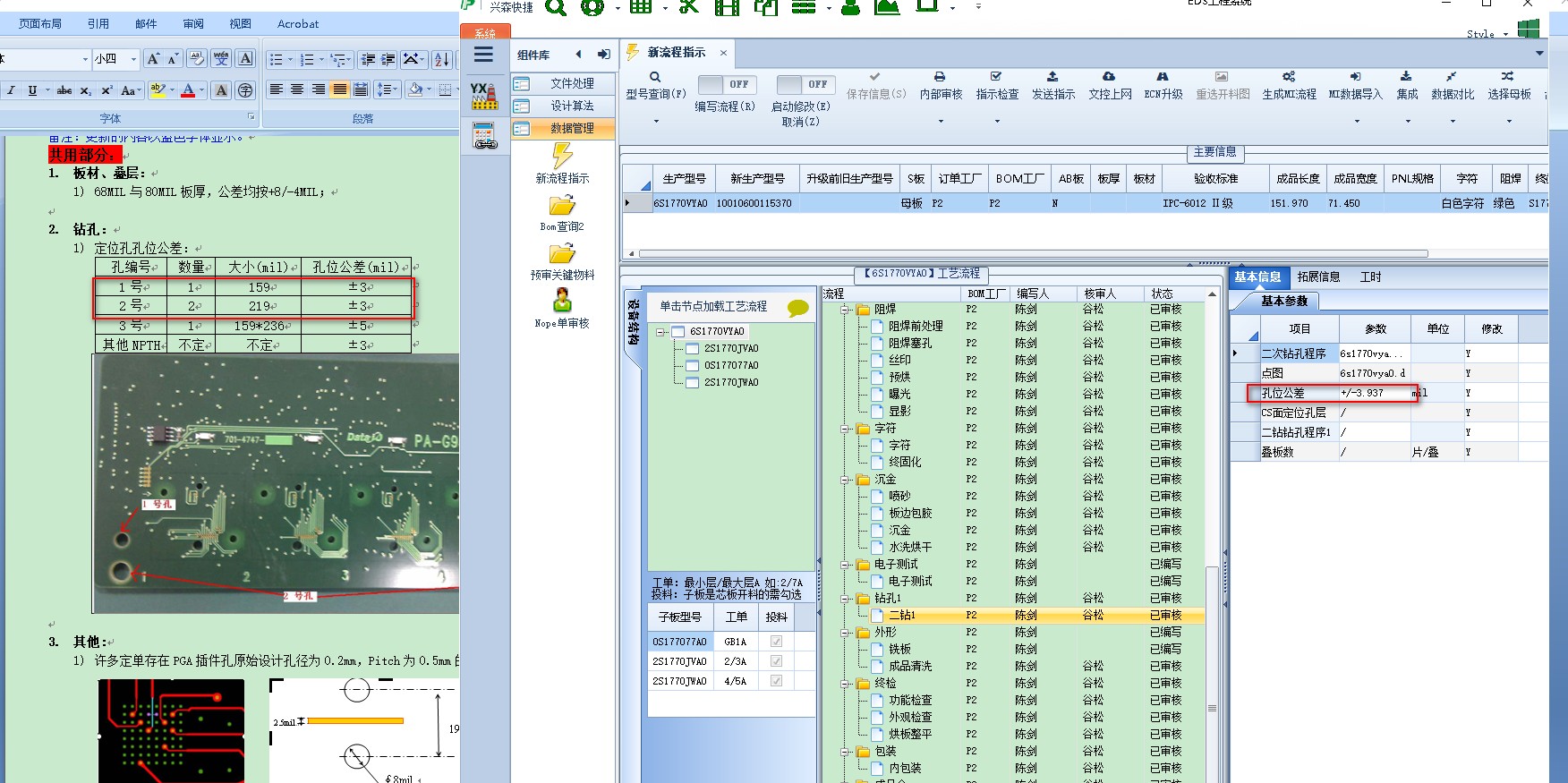Click Word's clear formatting eraser icon
Screen dimensions: 1568x783
coord(197,59)
